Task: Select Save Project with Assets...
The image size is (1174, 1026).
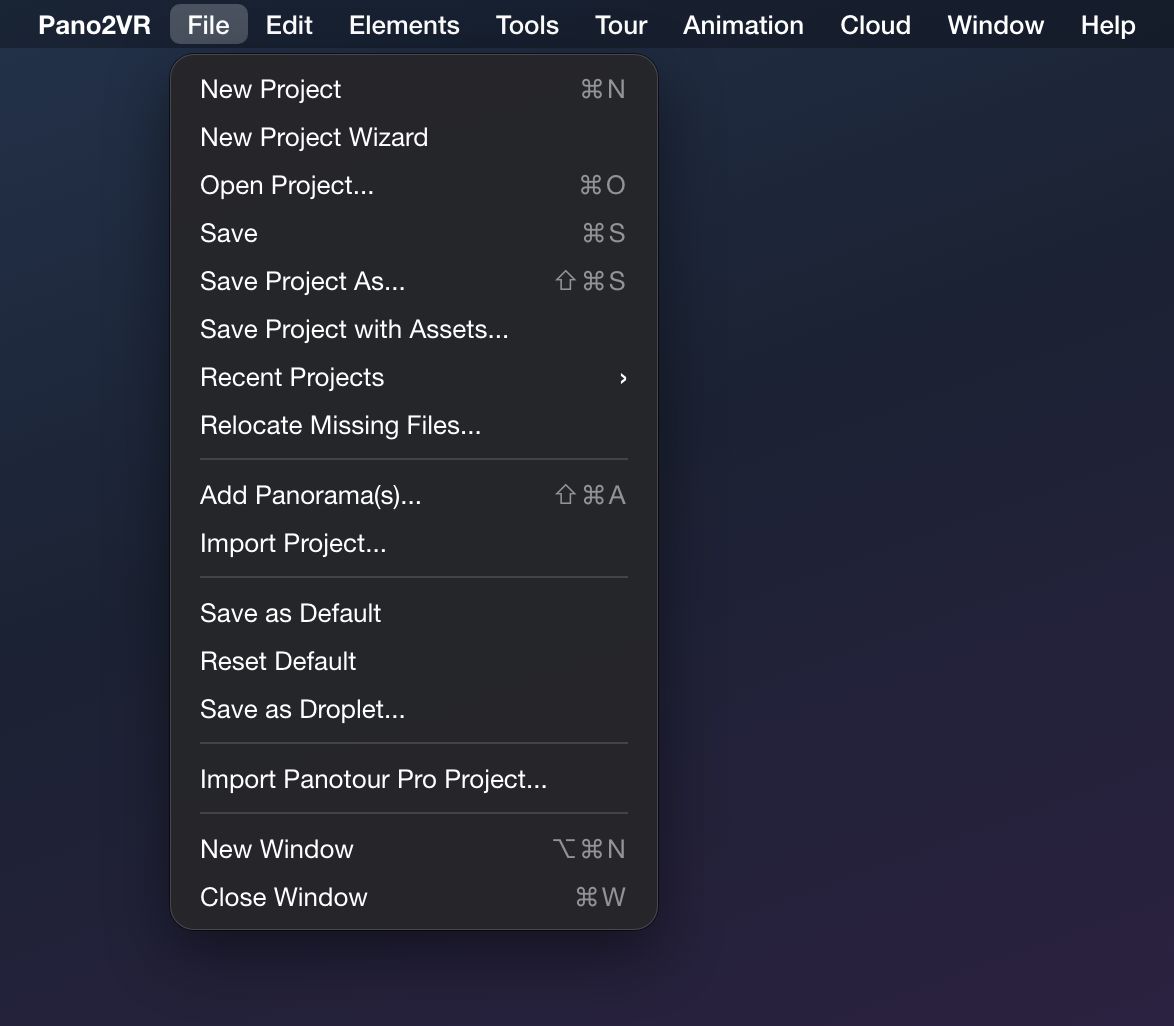Action: point(414,329)
